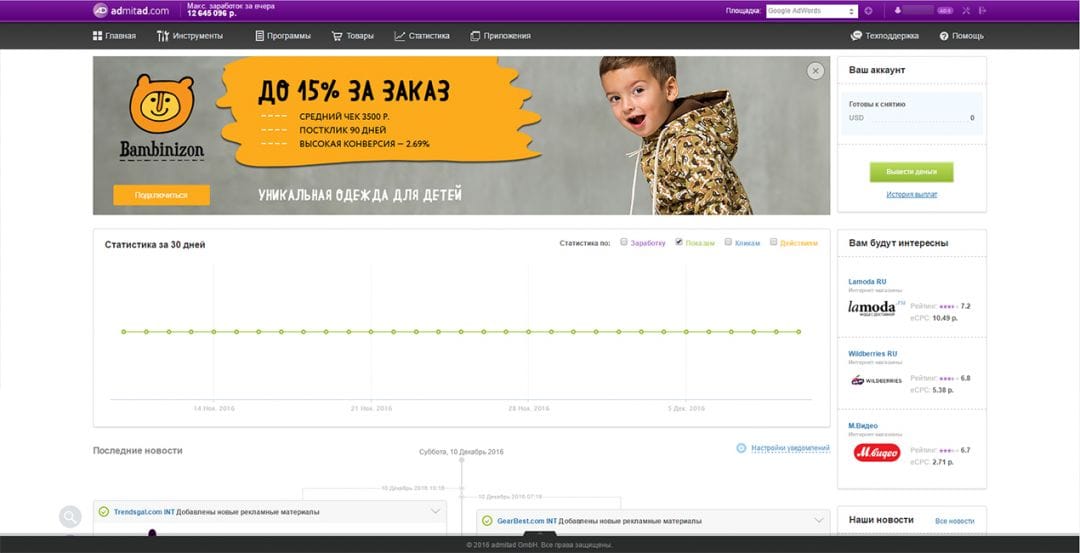The height and width of the screenshot is (553, 1080).
Task: Toggle the Заработку statistics checkbox
Action: 623,242
